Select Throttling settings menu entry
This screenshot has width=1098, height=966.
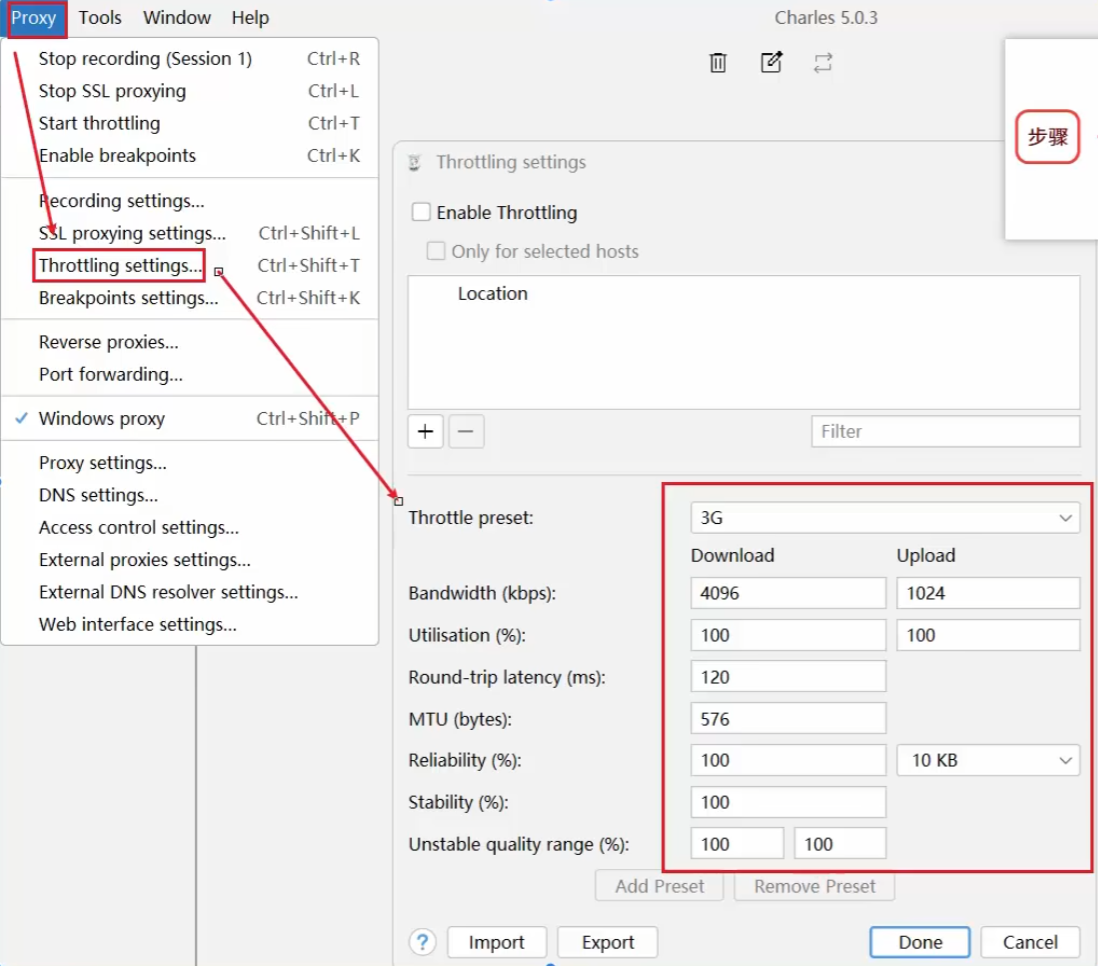click(x=120, y=266)
